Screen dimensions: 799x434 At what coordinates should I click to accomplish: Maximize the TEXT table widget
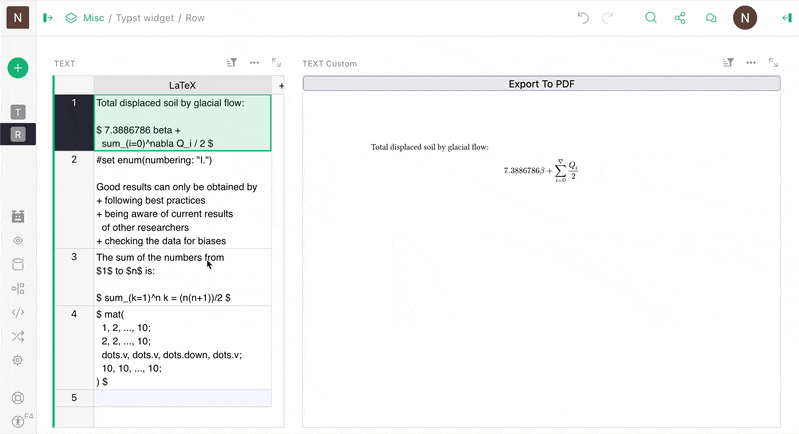(276, 63)
